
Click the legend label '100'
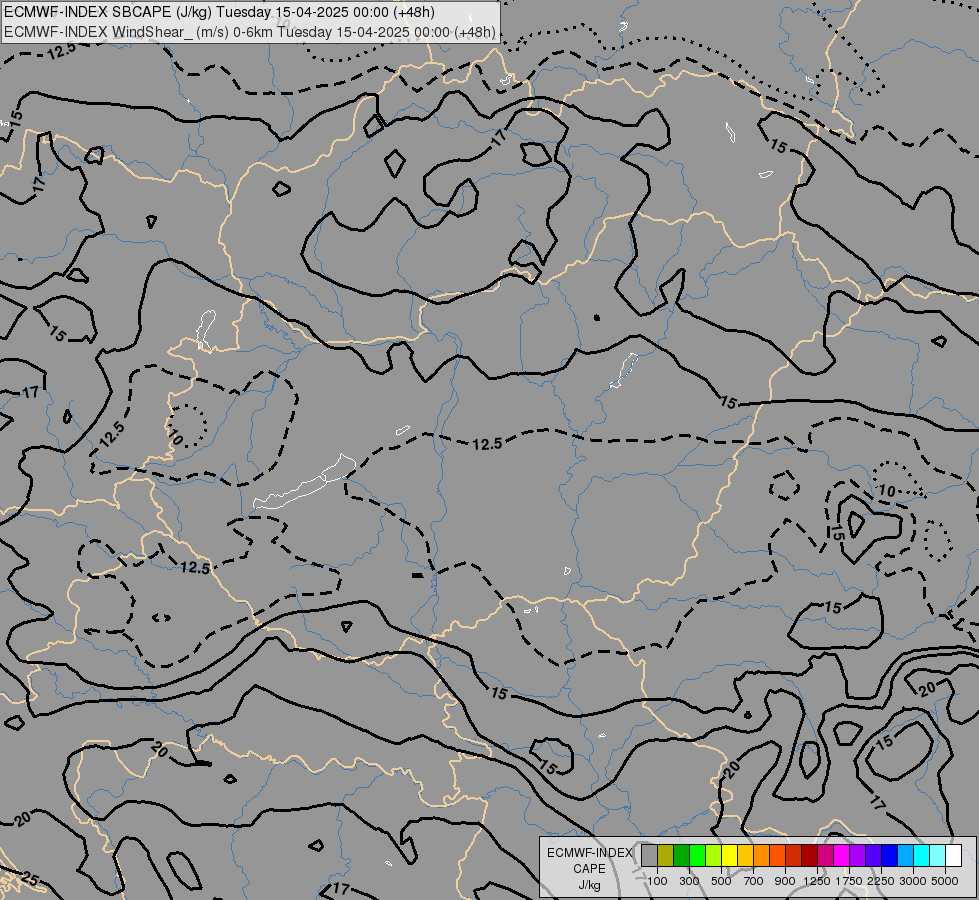coord(657,881)
